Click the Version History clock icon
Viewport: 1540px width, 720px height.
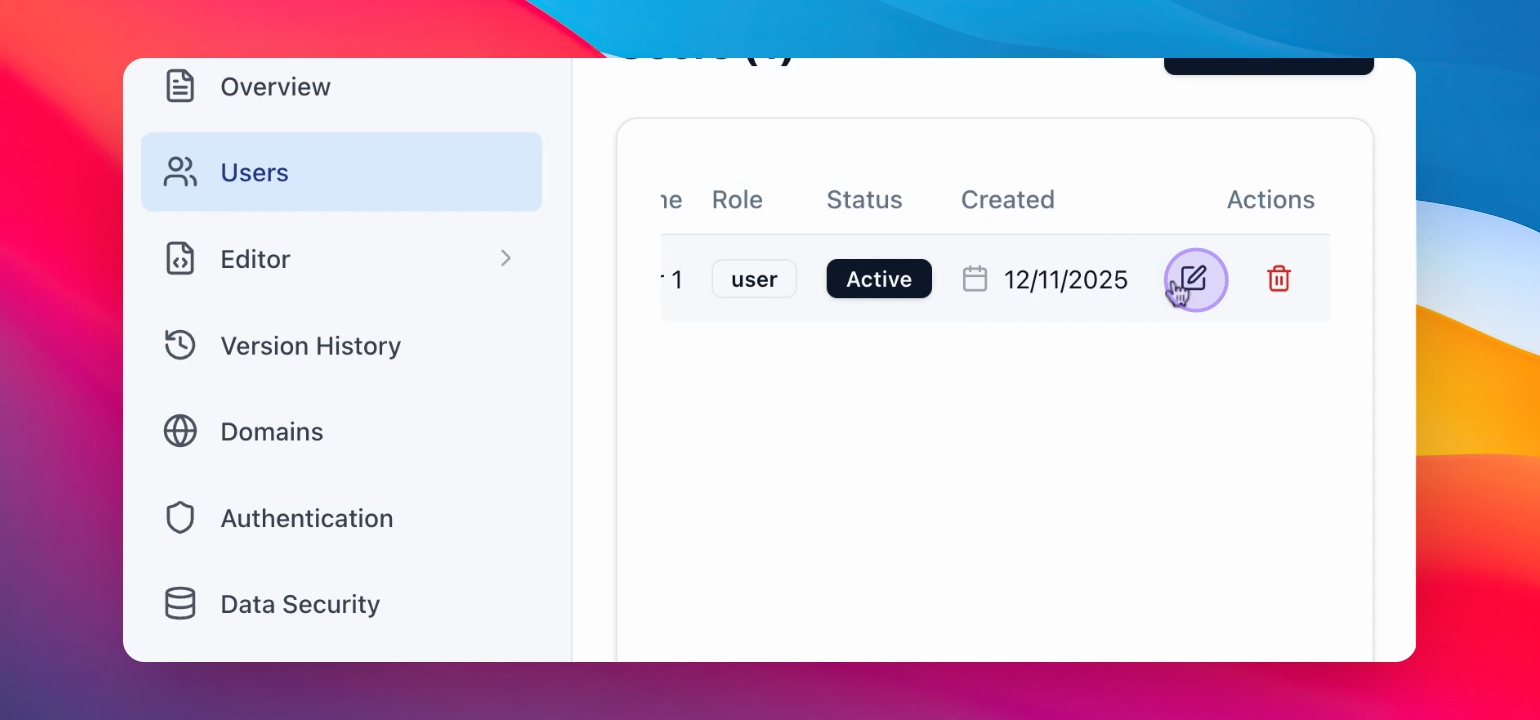click(180, 346)
